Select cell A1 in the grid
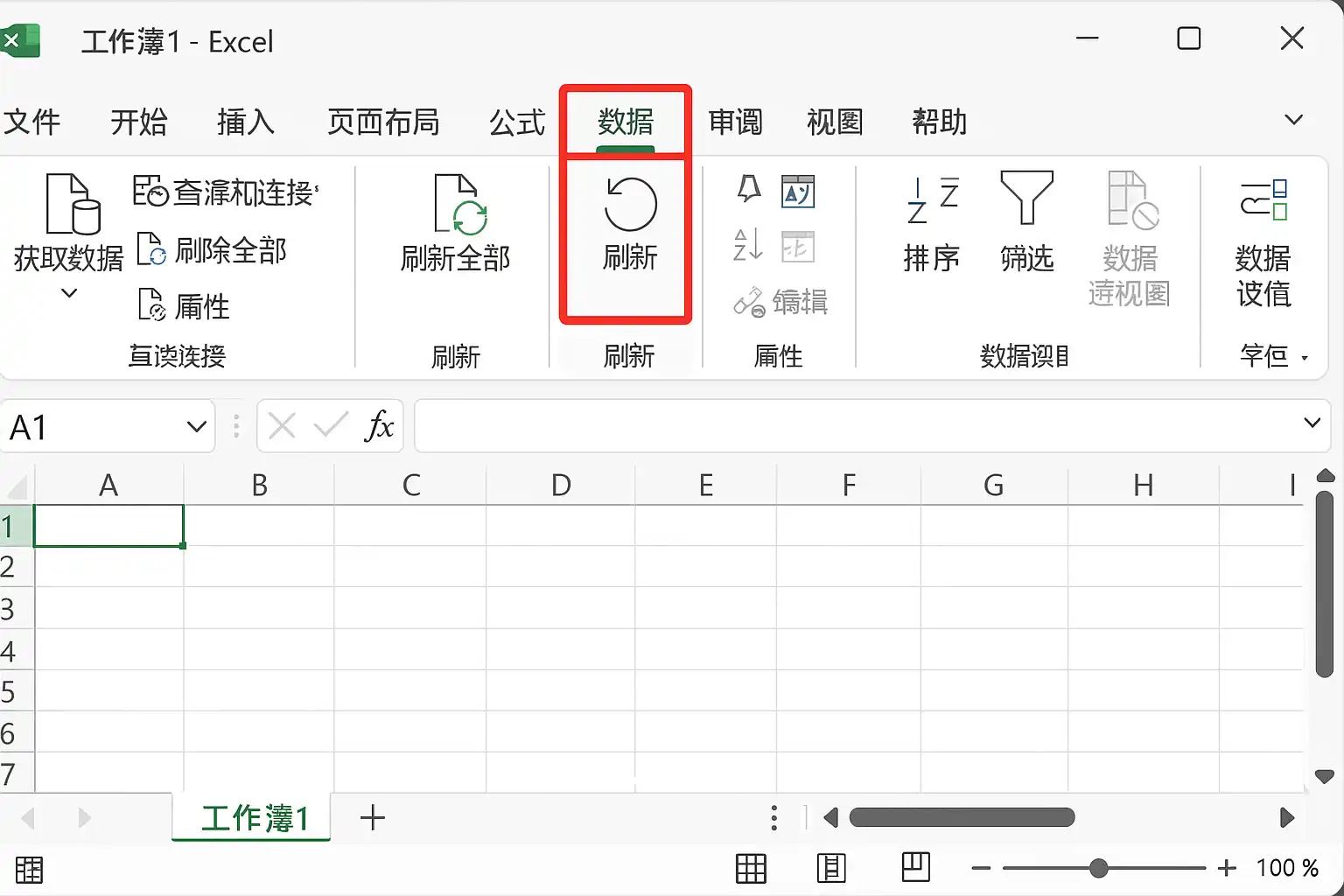This screenshot has width=1344, height=896. pos(108,526)
